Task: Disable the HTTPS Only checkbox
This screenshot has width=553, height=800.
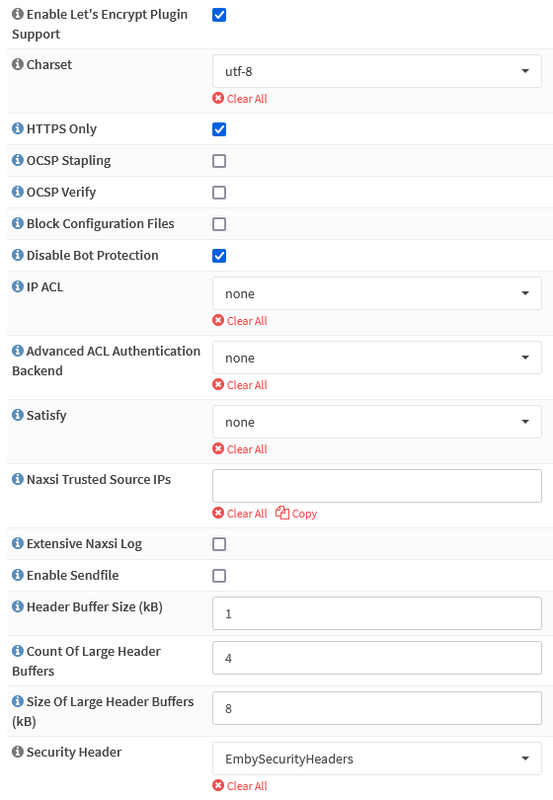Action: (219, 130)
